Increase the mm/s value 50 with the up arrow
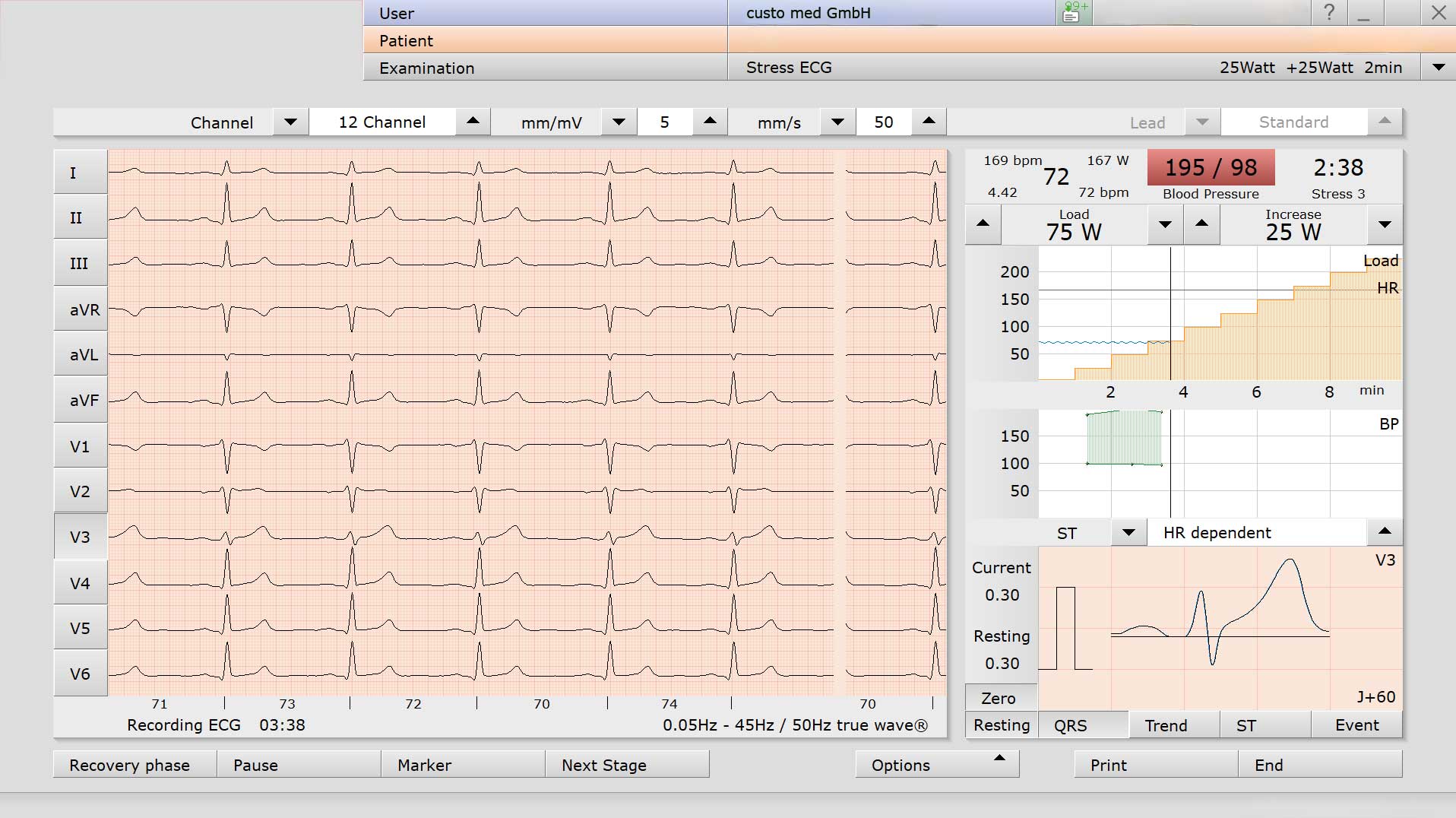 (x=929, y=122)
